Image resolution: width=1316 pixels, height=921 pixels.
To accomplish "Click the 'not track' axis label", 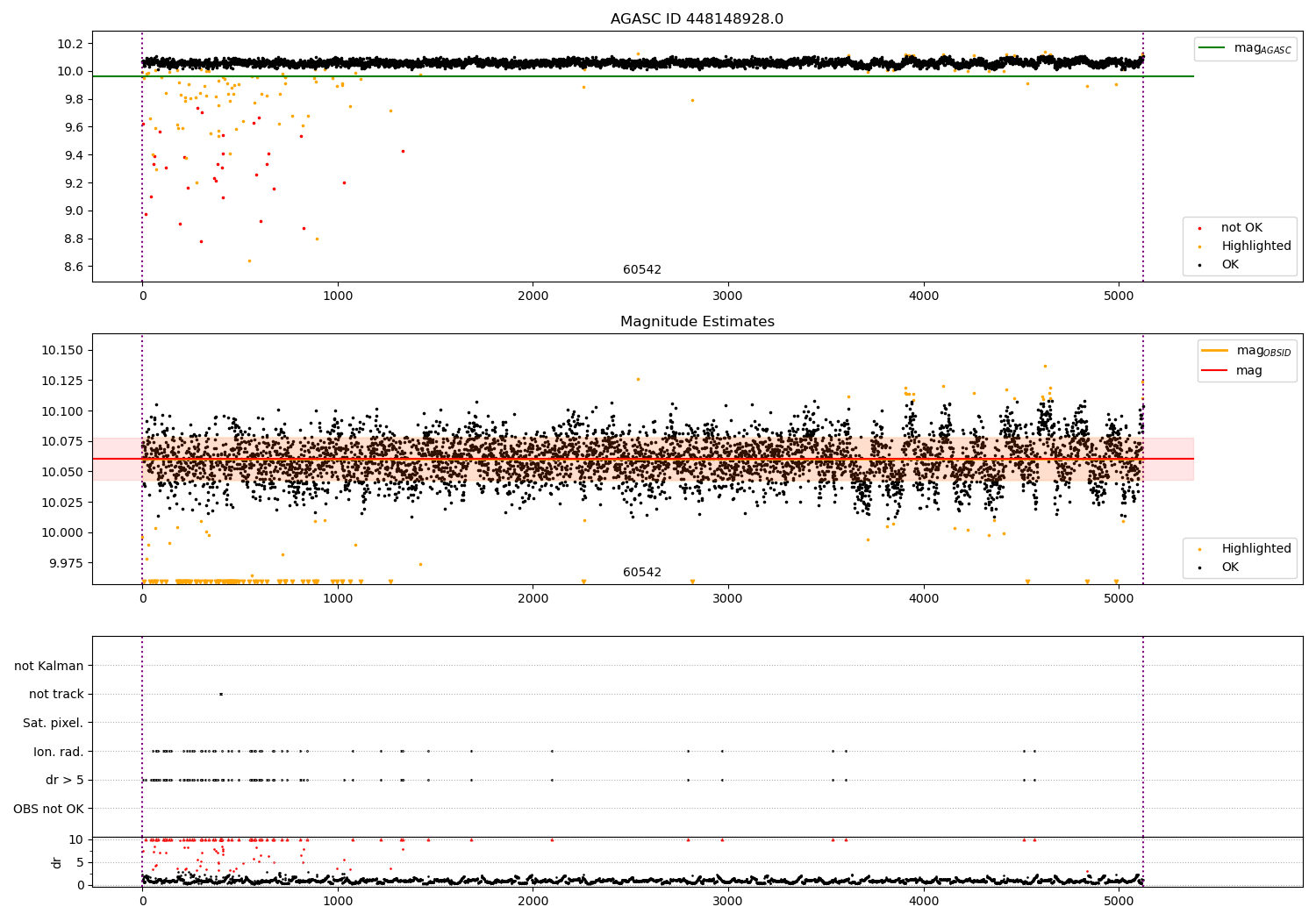I will [x=56, y=694].
